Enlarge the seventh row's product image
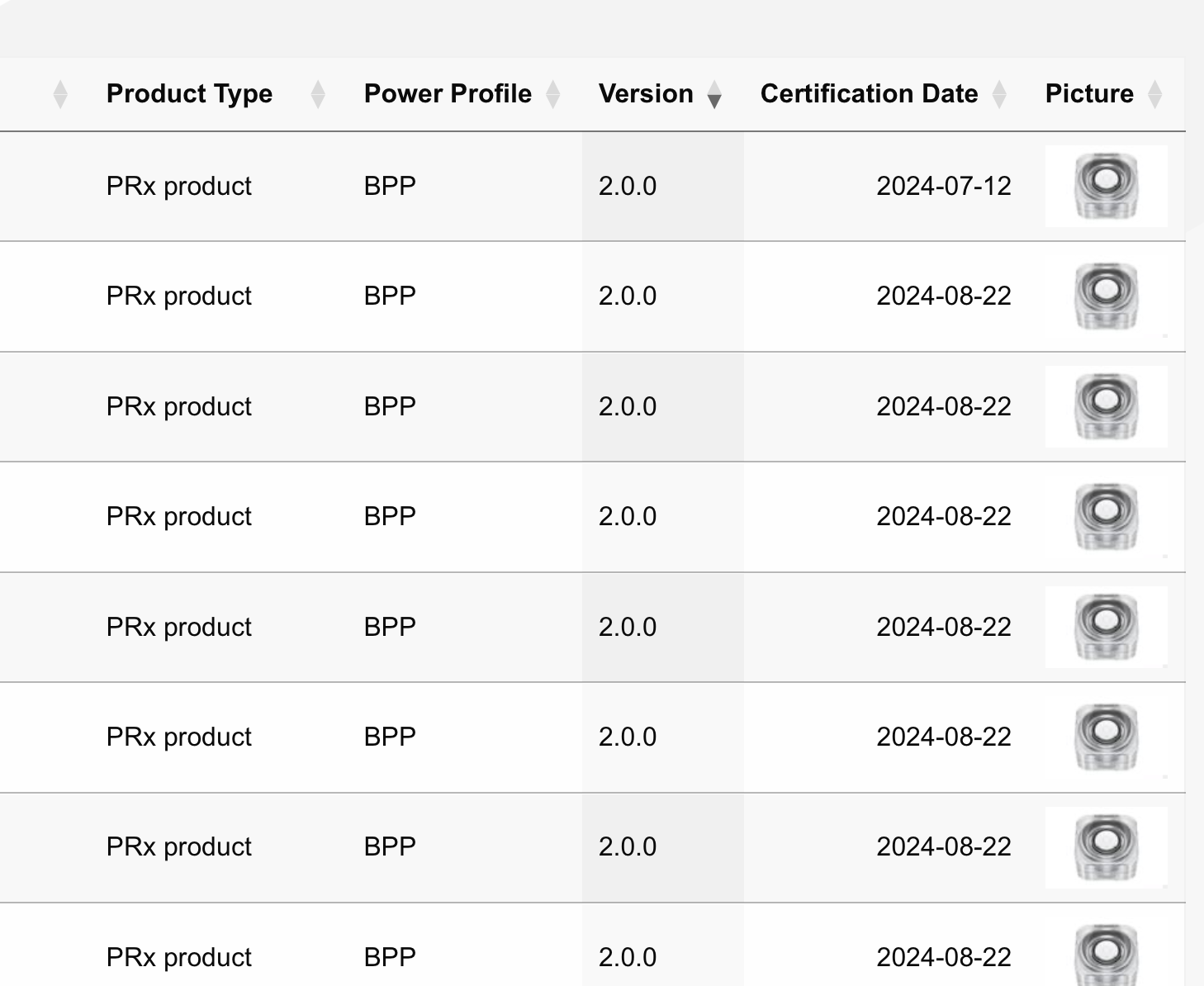The width and height of the screenshot is (1204, 986). (x=1106, y=847)
